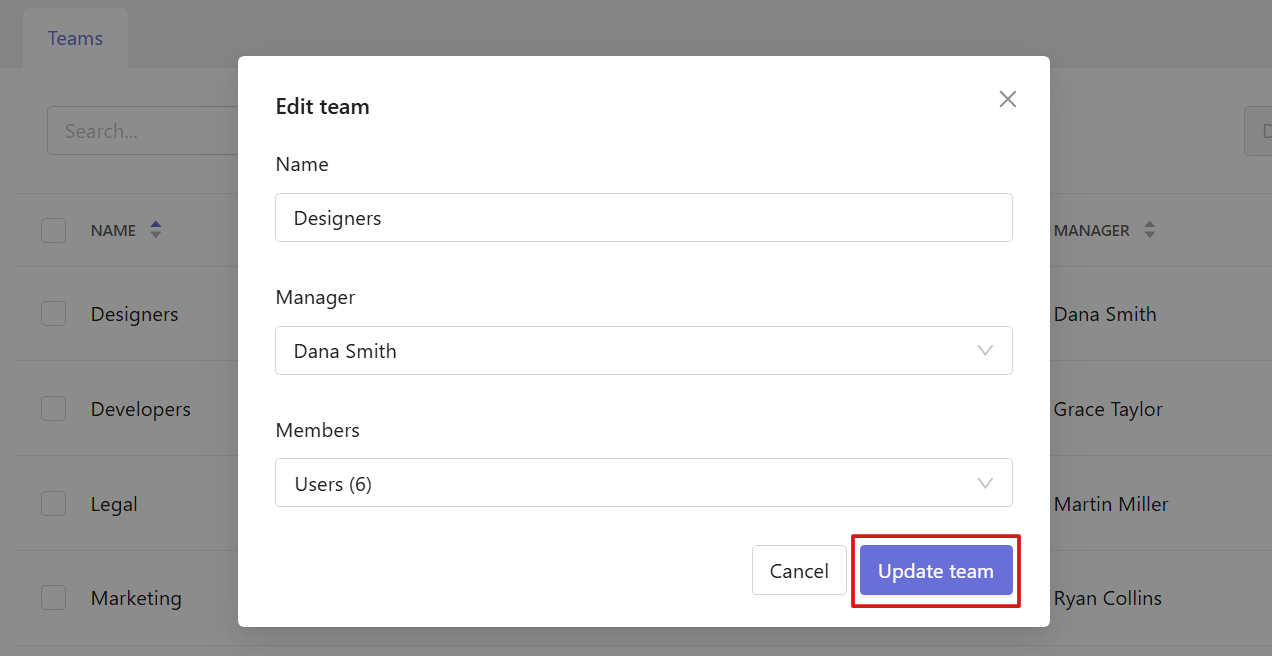Click the Update team button
Viewport: 1272px width, 656px height.
click(x=936, y=571)
